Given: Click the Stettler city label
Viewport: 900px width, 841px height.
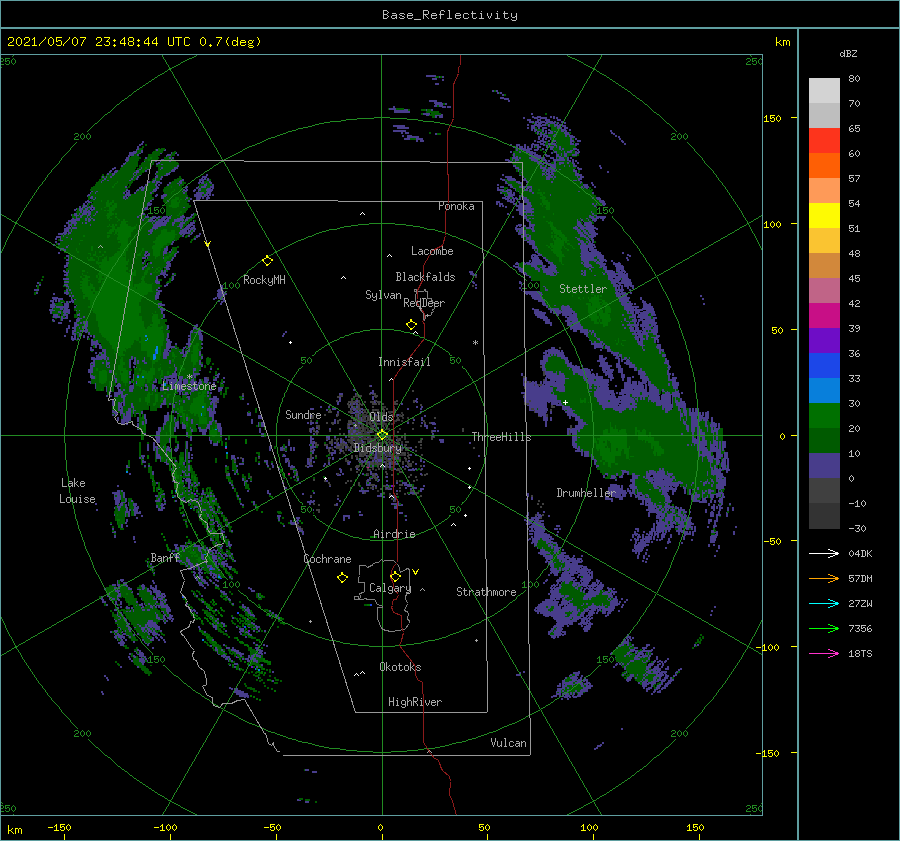Looking at the screenshot, I should pyautogui.click(x=583, y=289).
